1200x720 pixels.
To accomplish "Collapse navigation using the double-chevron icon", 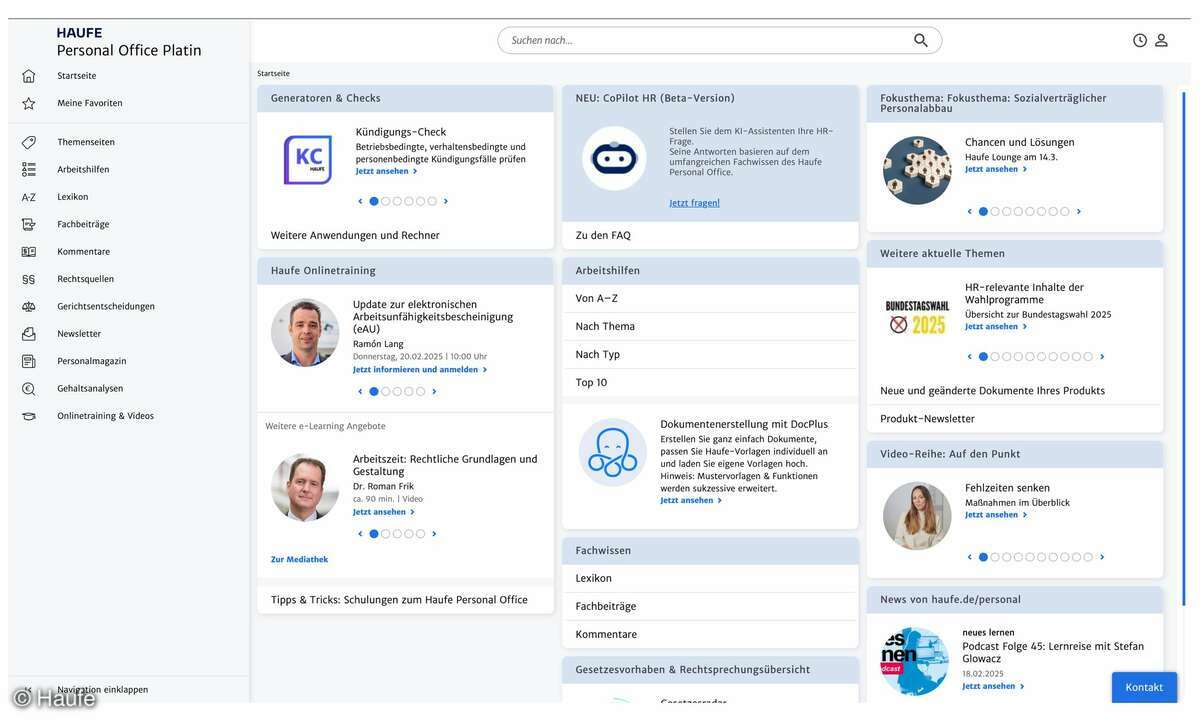I will pos(28,690).
